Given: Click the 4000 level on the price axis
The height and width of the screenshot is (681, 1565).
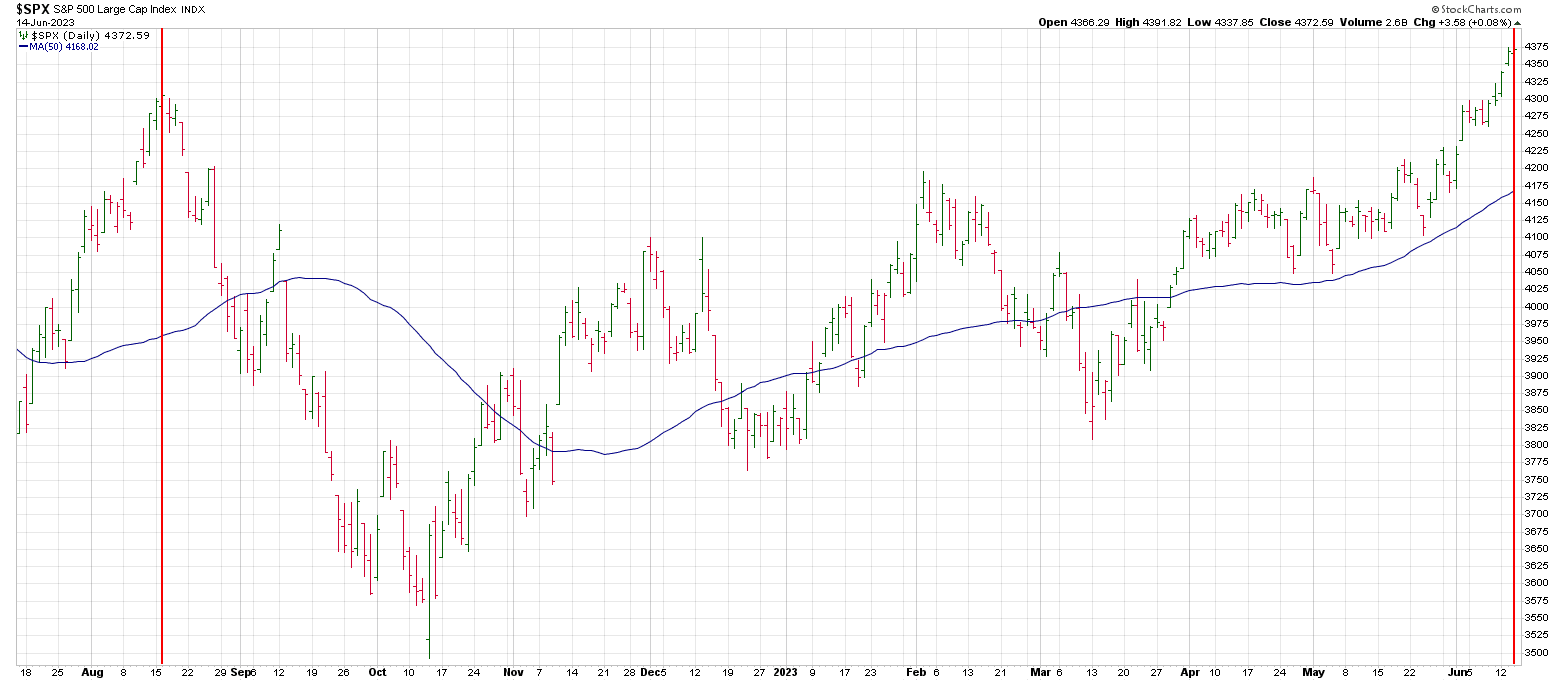Looking at the screenshot, I should click(x=1537, y=306).
